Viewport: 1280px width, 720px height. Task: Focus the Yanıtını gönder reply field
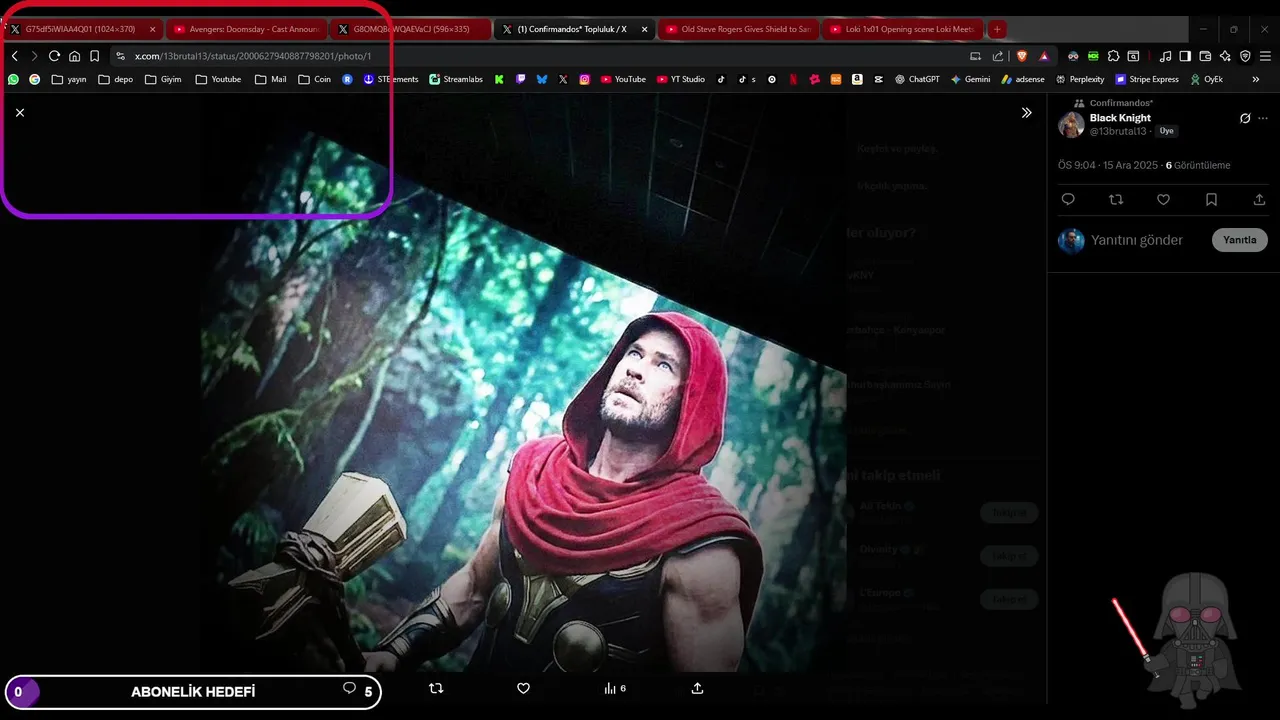click(1137, 240)
